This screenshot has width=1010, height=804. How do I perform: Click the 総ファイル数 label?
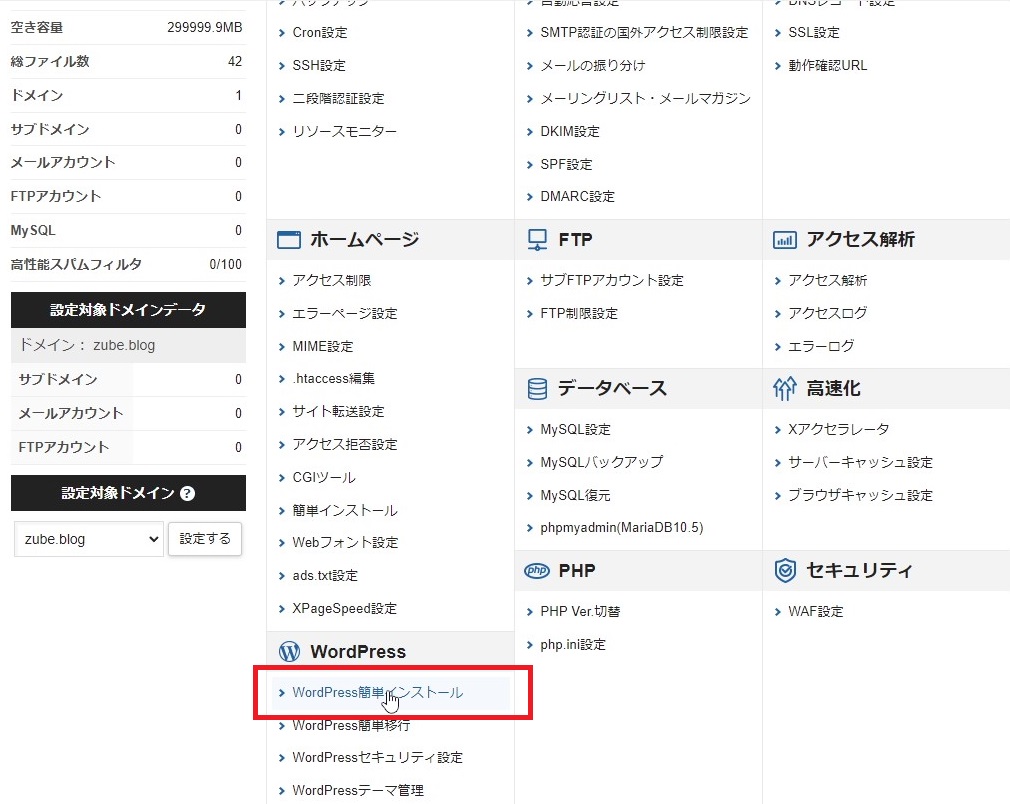pos(50,61)
